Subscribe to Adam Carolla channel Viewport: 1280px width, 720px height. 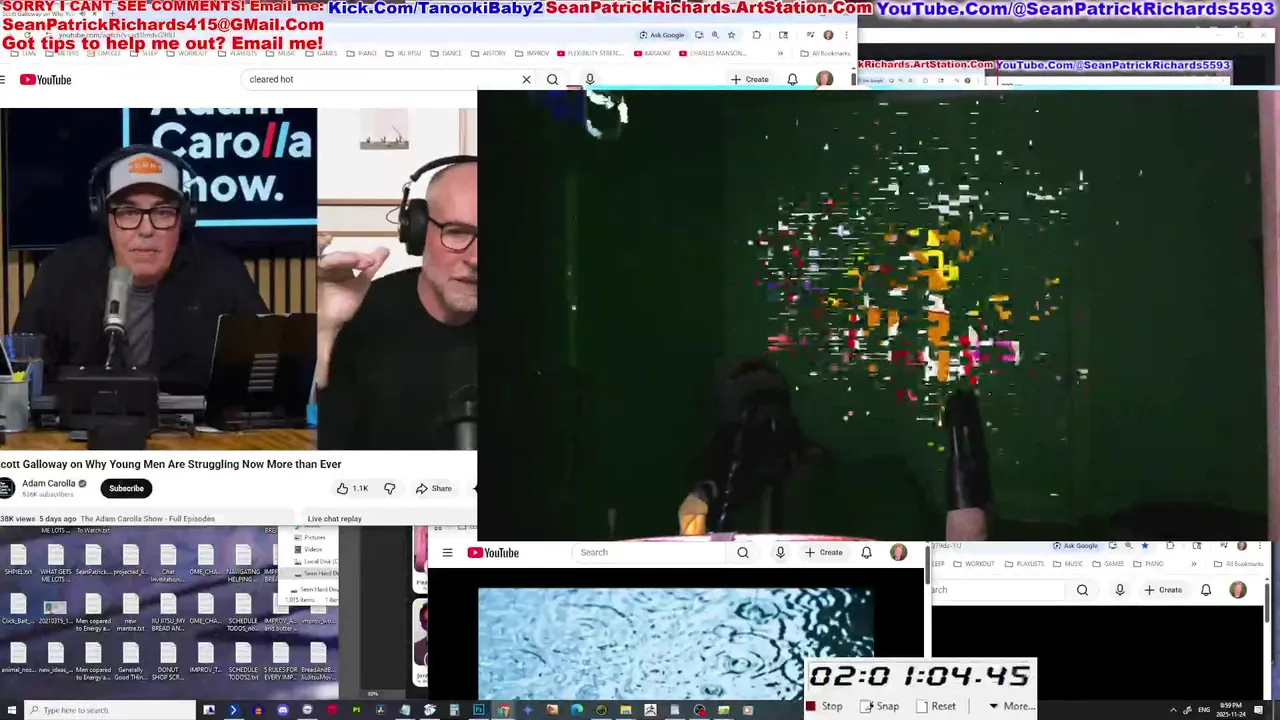pos(126,488)
